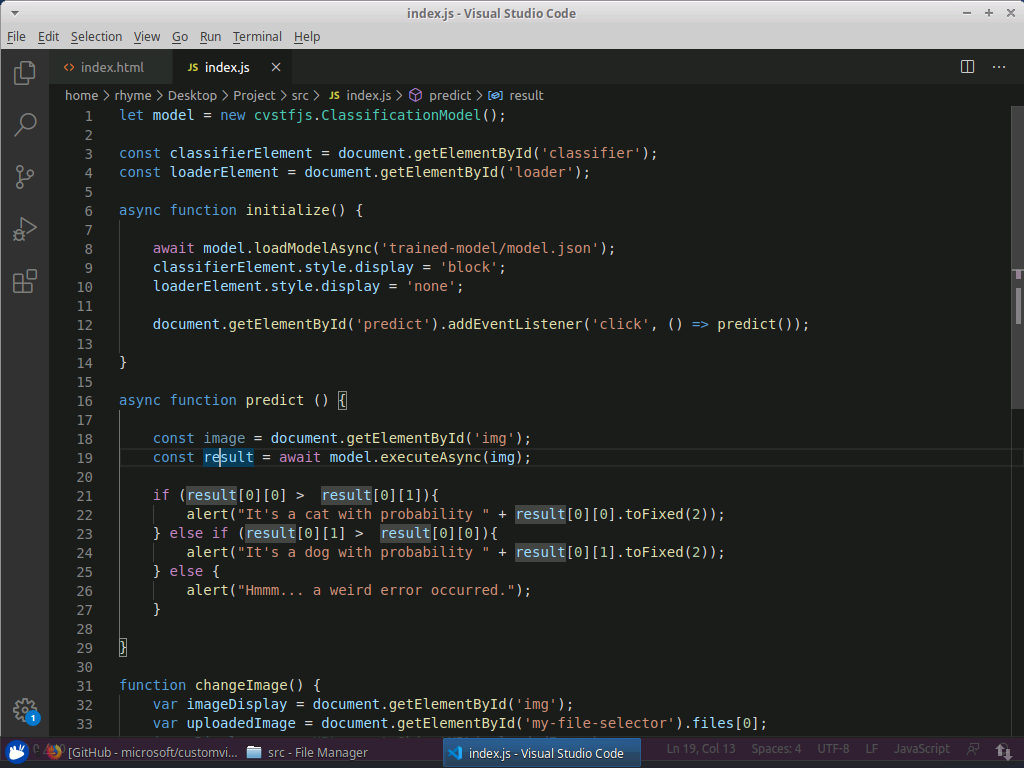Click the 'Project' breadcrumb segment
Image resolution: width=1024 pixels, height=768 pixels.
pos(254,95)
